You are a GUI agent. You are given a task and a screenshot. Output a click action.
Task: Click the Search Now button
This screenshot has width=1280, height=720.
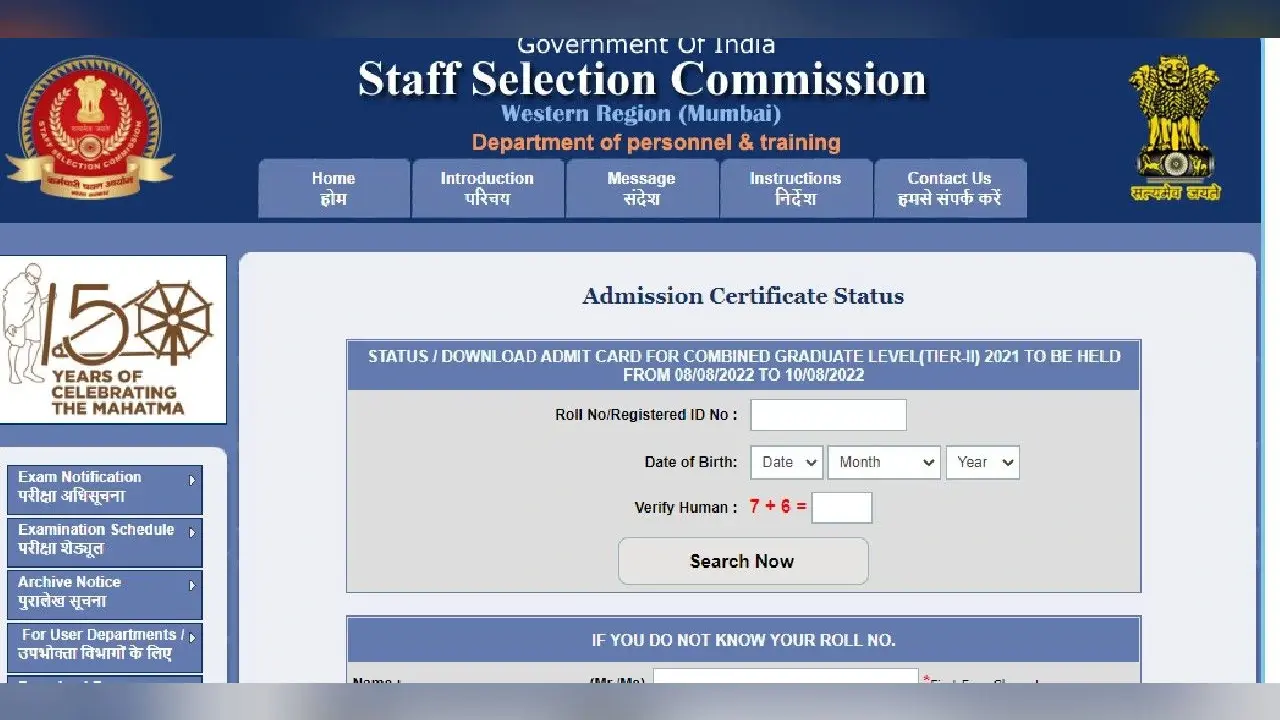pos(743,561)
